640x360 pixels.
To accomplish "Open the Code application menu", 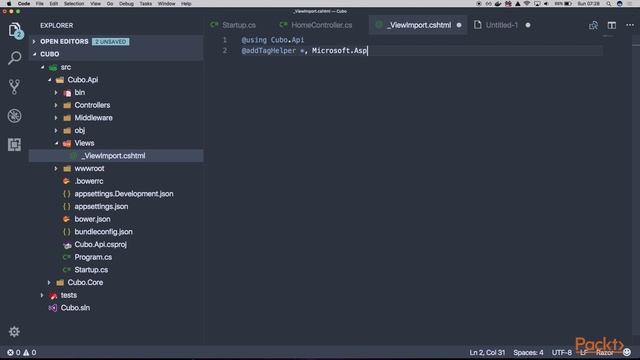I will (x=23, y=4).
